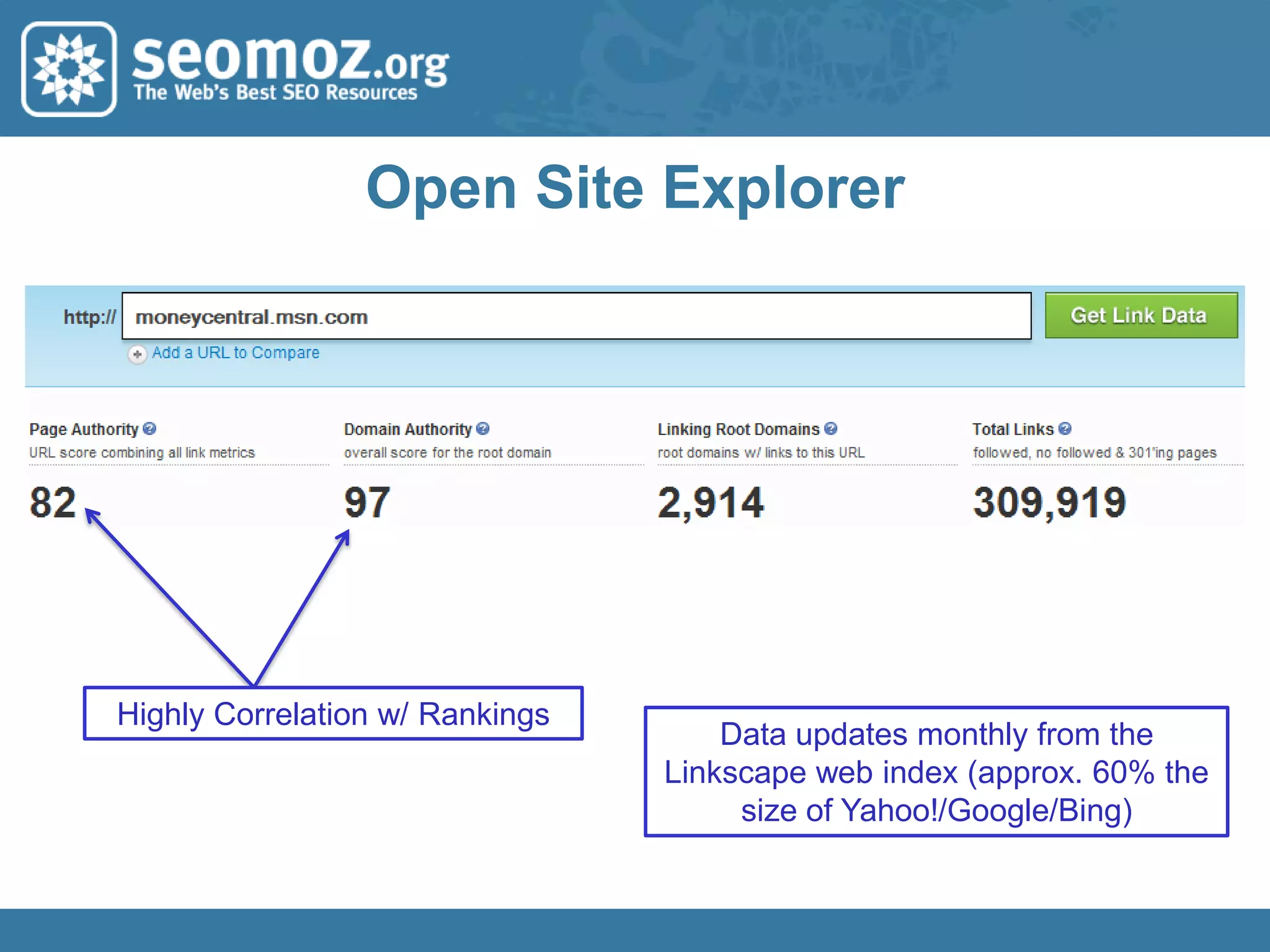Screen dimensions: 1270x952
Task: Open the Domain Authority help icon
Action: pos(483,429)
